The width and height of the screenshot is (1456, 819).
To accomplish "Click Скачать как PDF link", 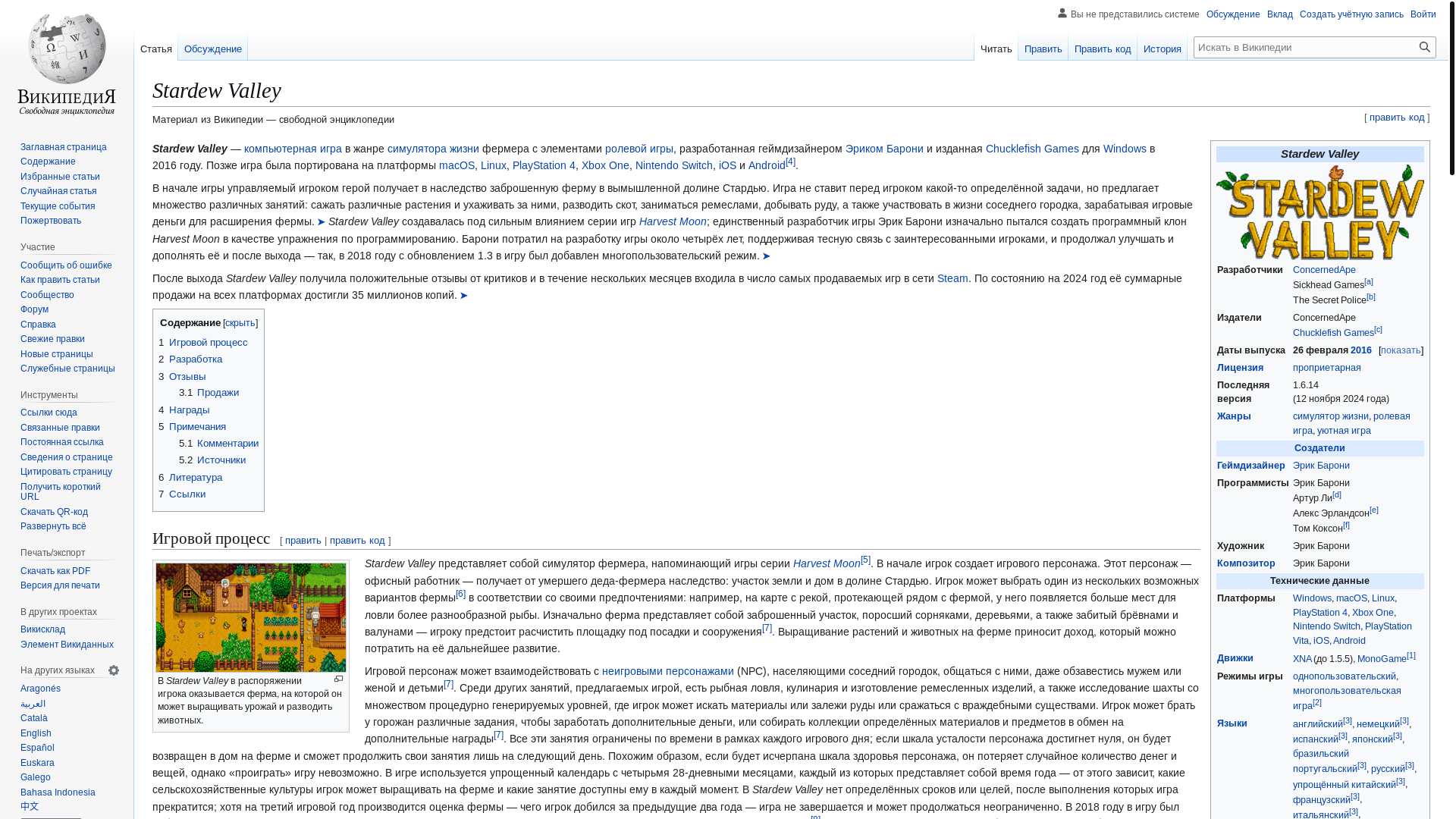I will pyautogui.click(x=55, y=571).
